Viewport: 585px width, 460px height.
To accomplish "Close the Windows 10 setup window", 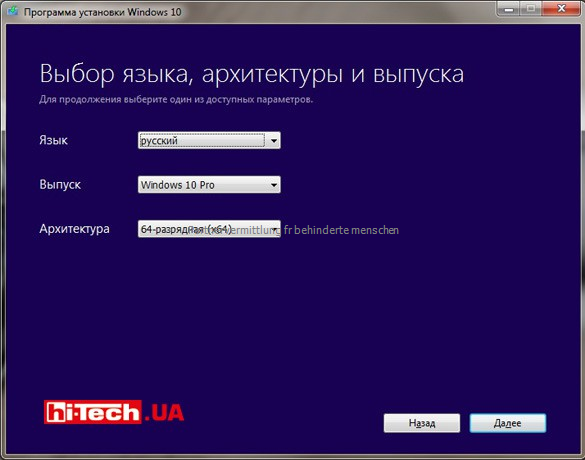I will (561, 8).
